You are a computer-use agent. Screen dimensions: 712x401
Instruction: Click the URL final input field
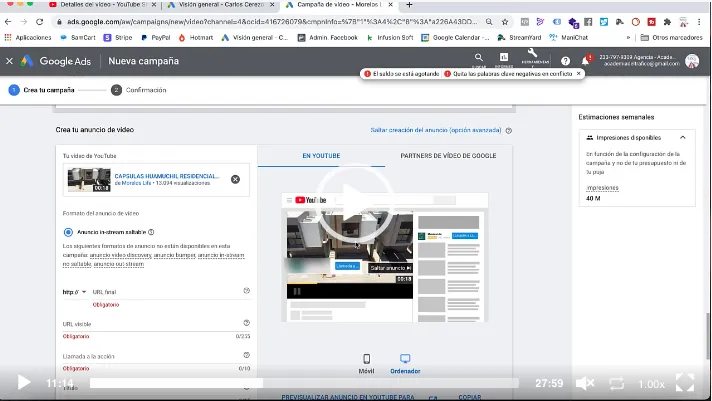166,292
